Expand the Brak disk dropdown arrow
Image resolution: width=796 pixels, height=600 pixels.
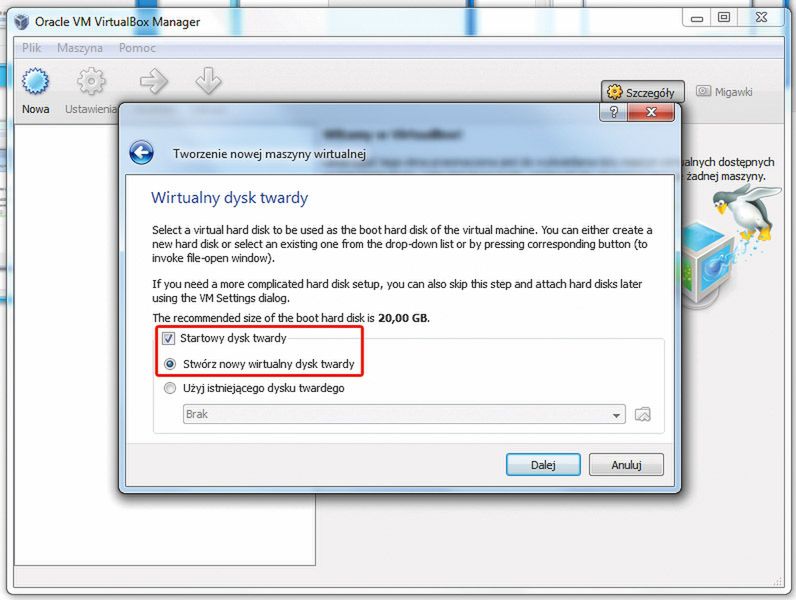click(616, 415)
